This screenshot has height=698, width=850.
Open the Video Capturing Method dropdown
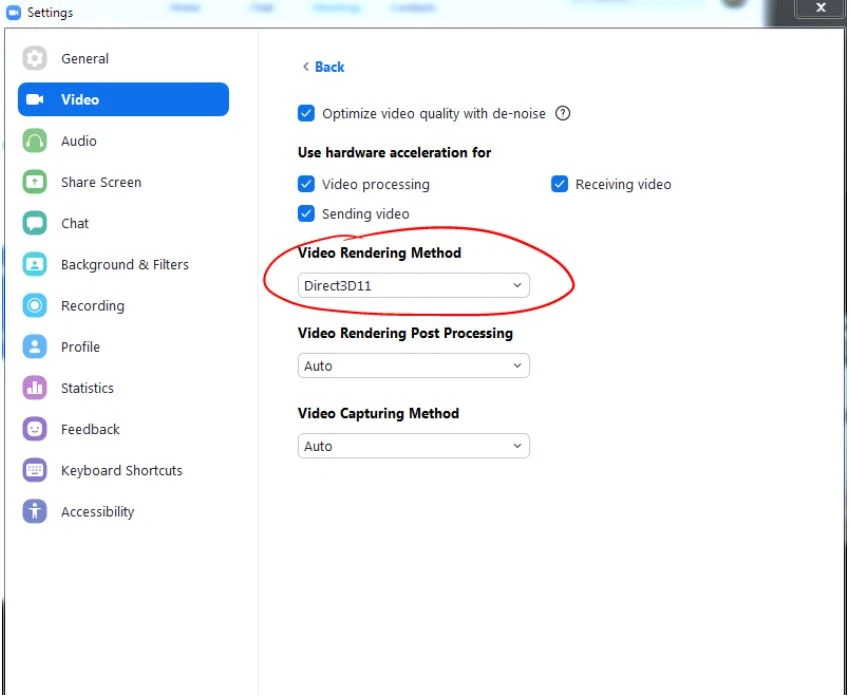point(413,445)
